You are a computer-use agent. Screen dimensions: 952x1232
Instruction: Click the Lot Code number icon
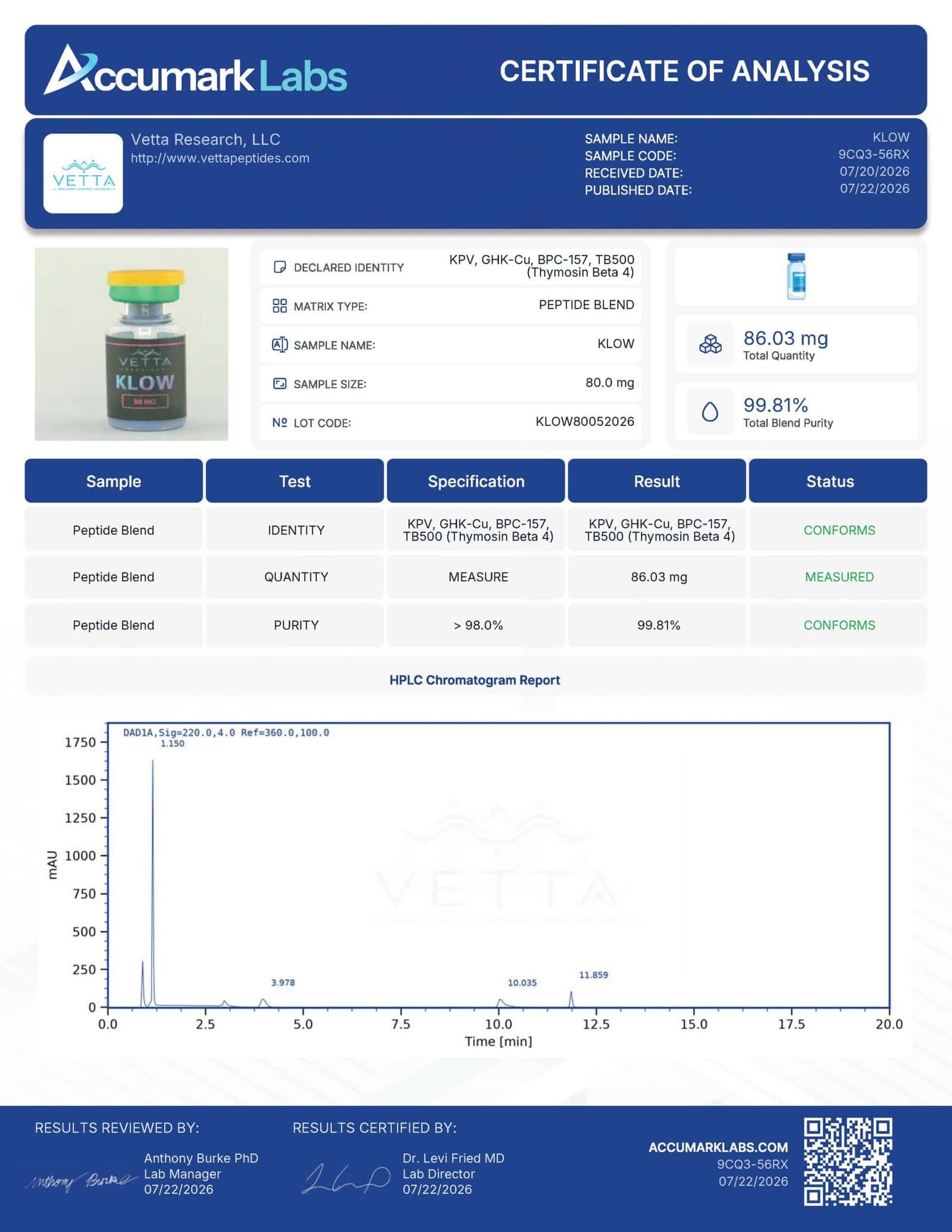pyautogui.click(x=279, y=422)
